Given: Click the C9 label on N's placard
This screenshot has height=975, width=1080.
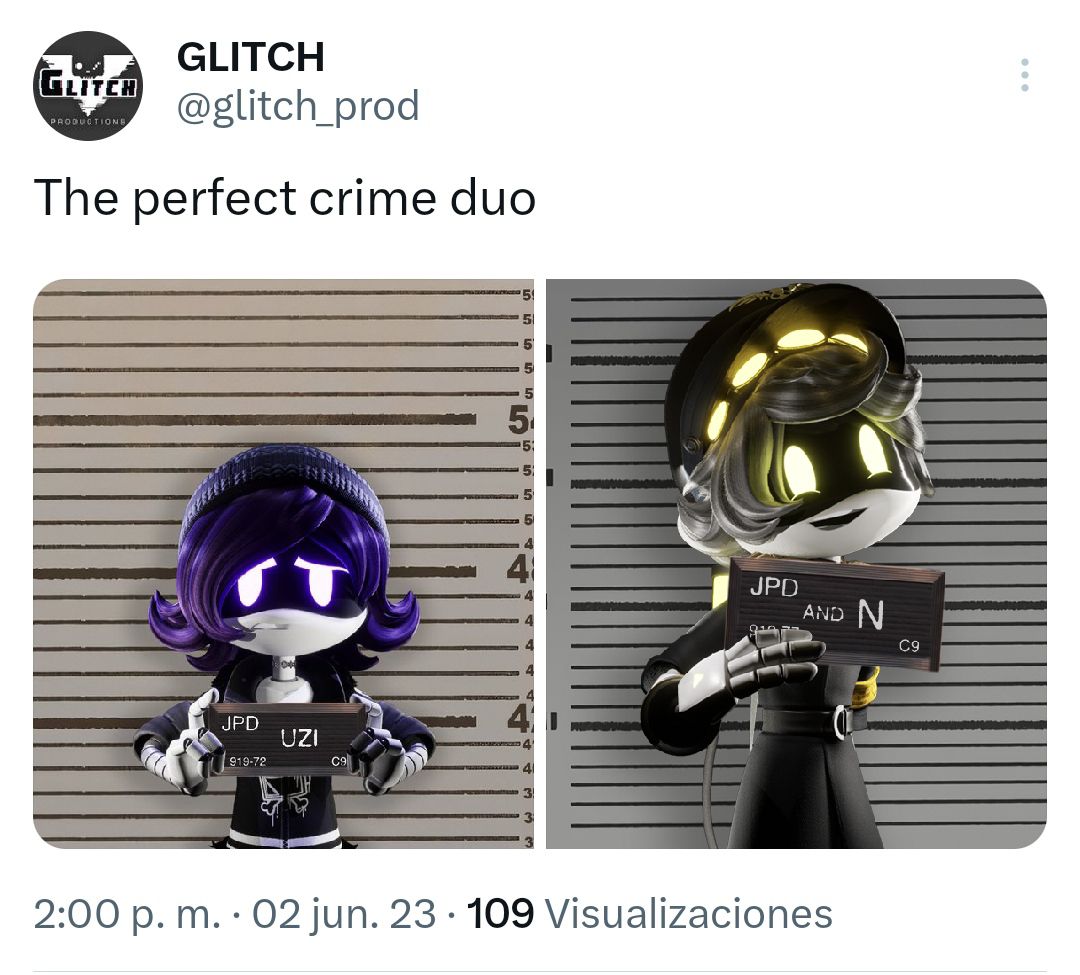Looking at the screenshot, I should pyautogui.click(x=909, y=645).
